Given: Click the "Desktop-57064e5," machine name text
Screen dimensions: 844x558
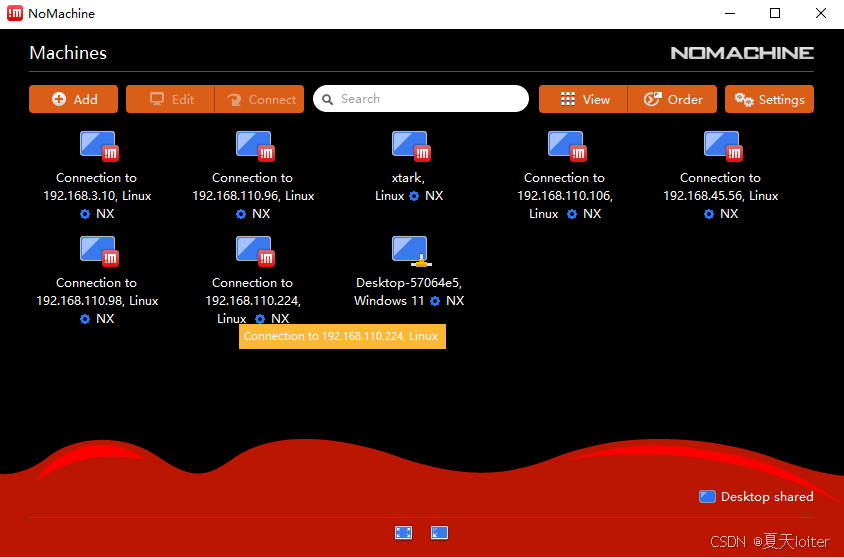Looking at the screenshot, I should point(409,283).
